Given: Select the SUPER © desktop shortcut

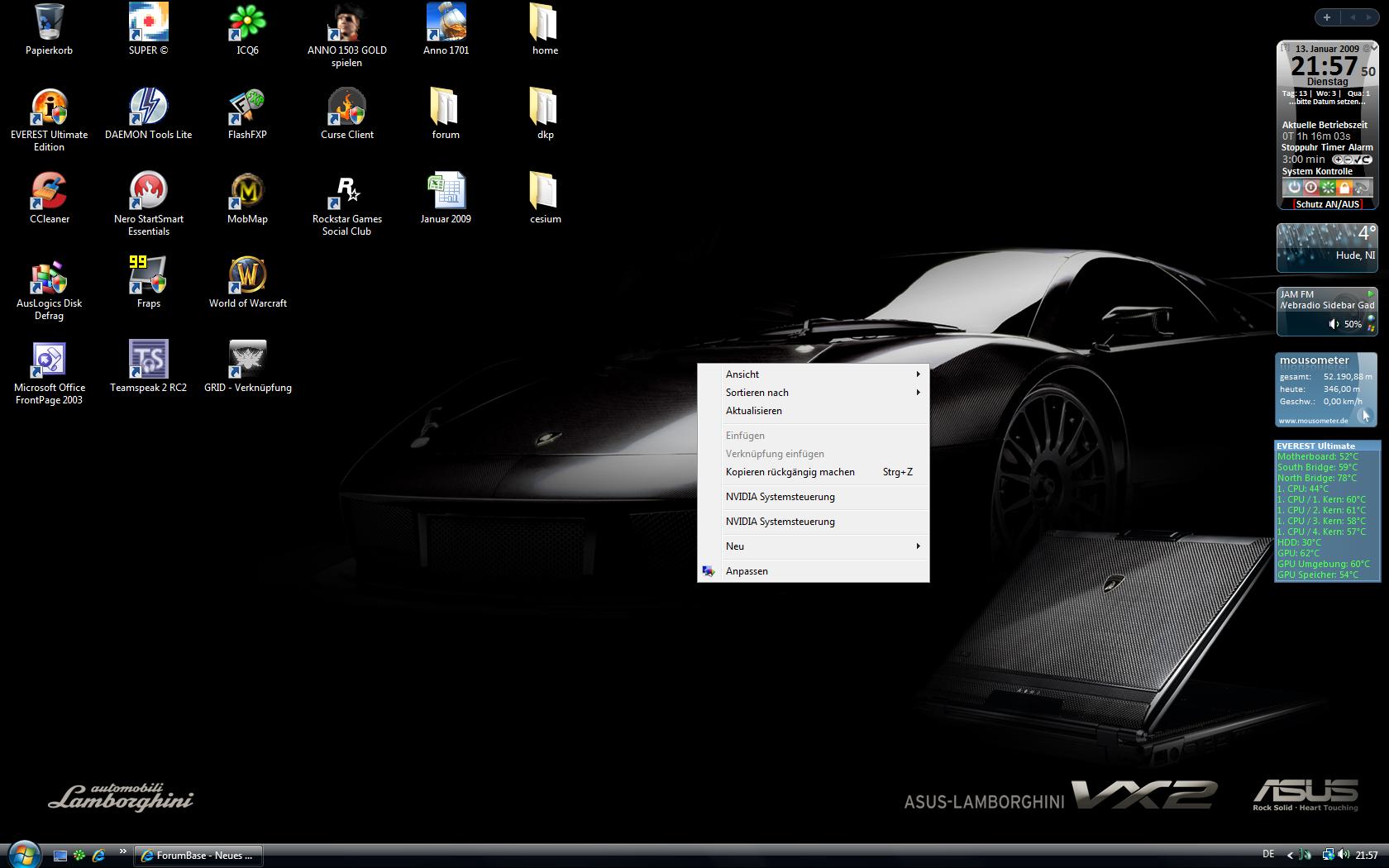Looking at the screenshot, I should pos(149,30).
